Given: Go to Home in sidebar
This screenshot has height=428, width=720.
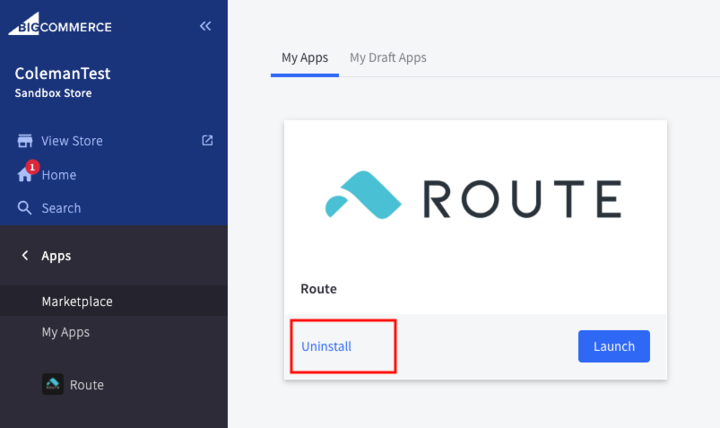Looking at the screenshot, I should pyautogui.click(x=59, y=175).
